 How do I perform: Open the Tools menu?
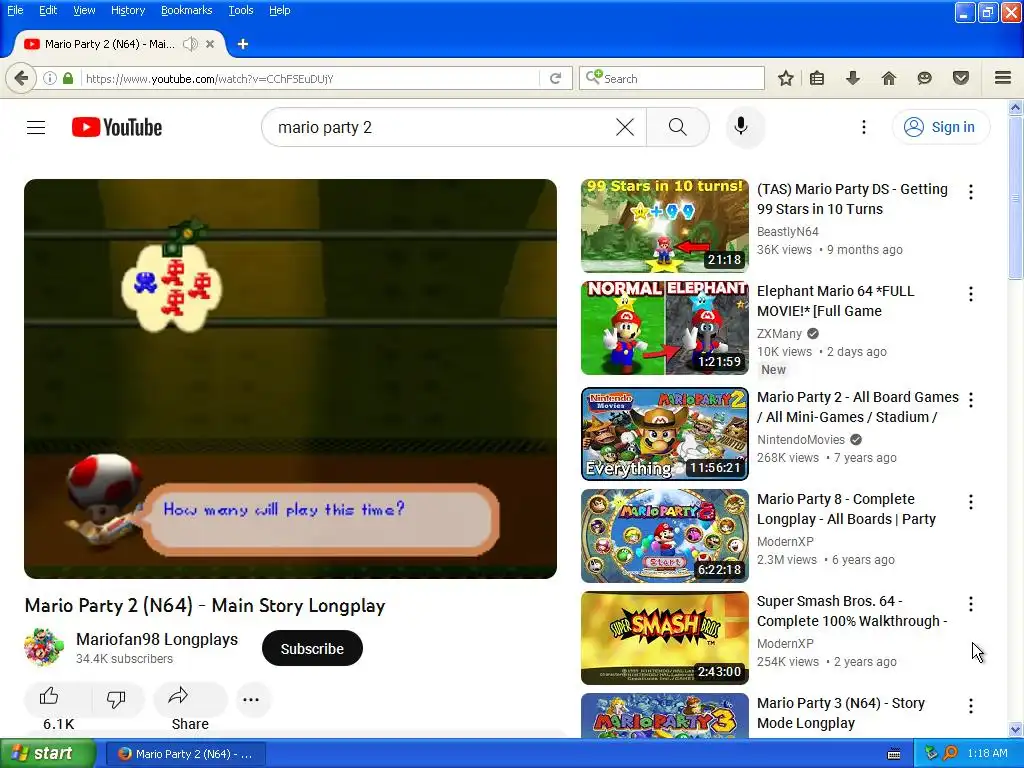click(x=240, y=10)
